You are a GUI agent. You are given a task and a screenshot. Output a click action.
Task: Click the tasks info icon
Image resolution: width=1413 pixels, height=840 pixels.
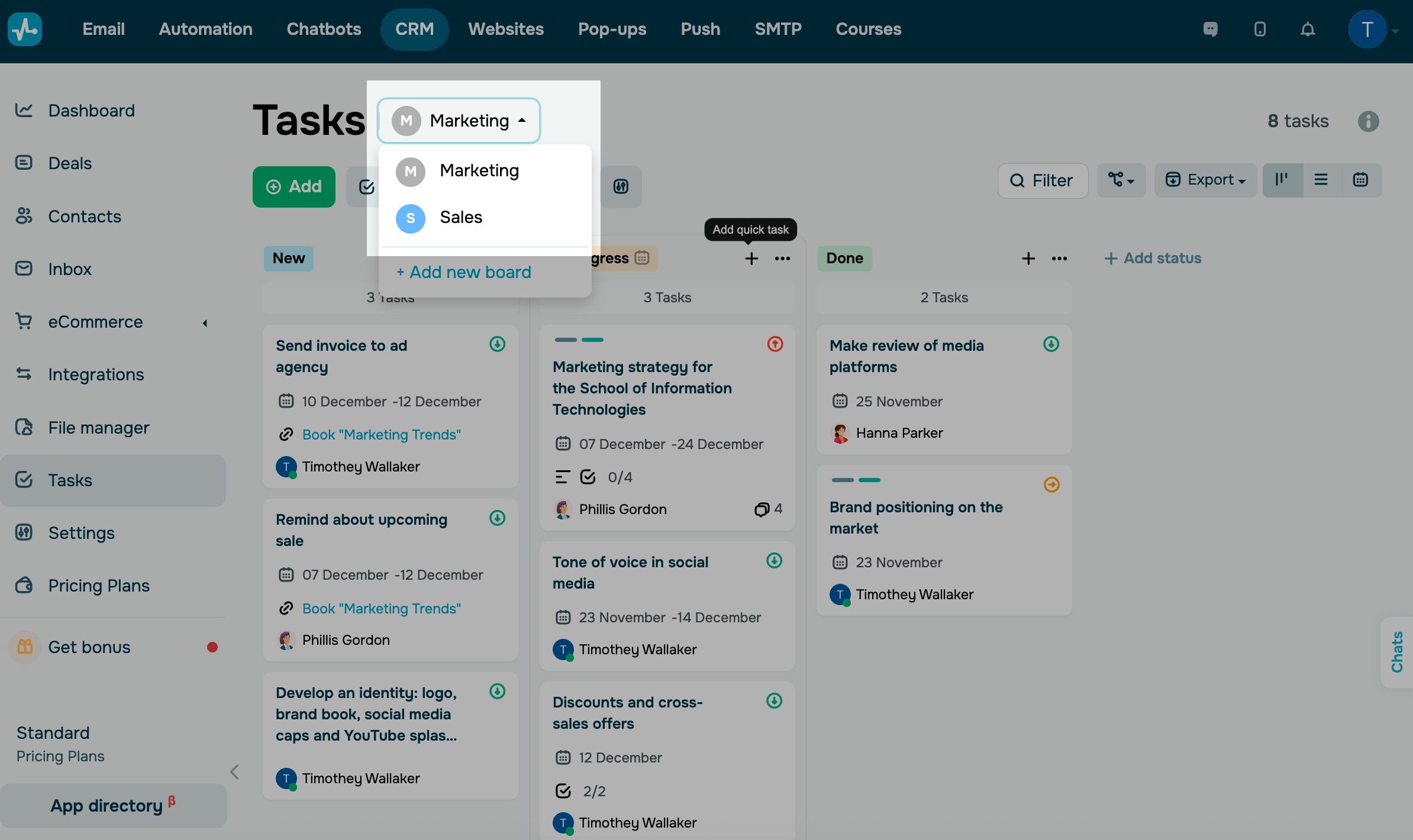(x=1368, y=121)
